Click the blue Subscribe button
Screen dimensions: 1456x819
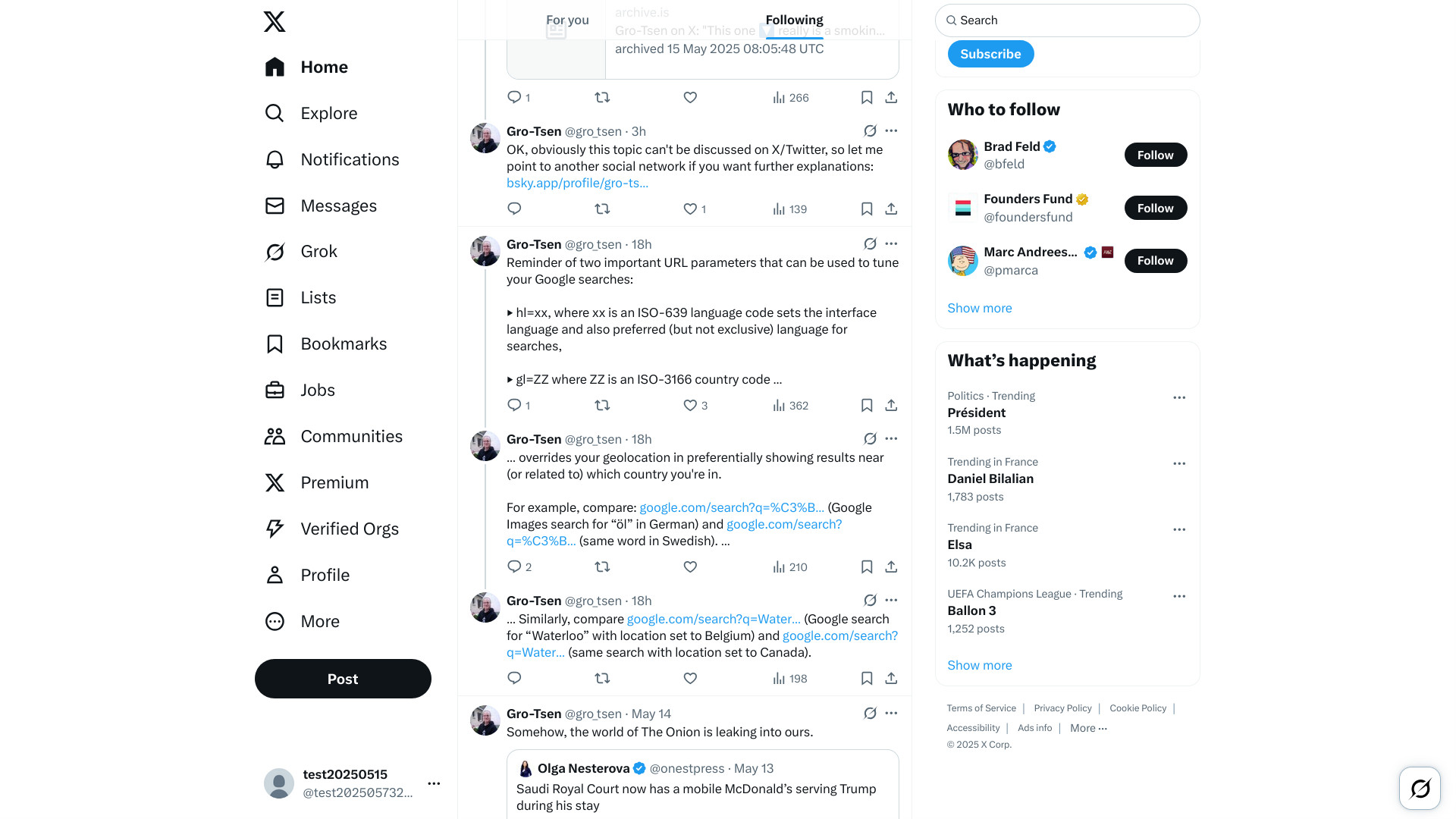pos(990,55)
